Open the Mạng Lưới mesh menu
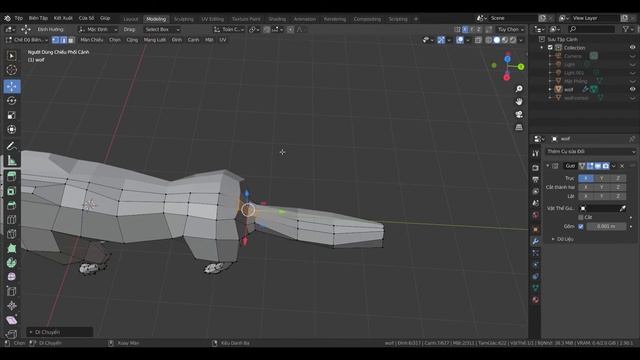 [155, 40]
